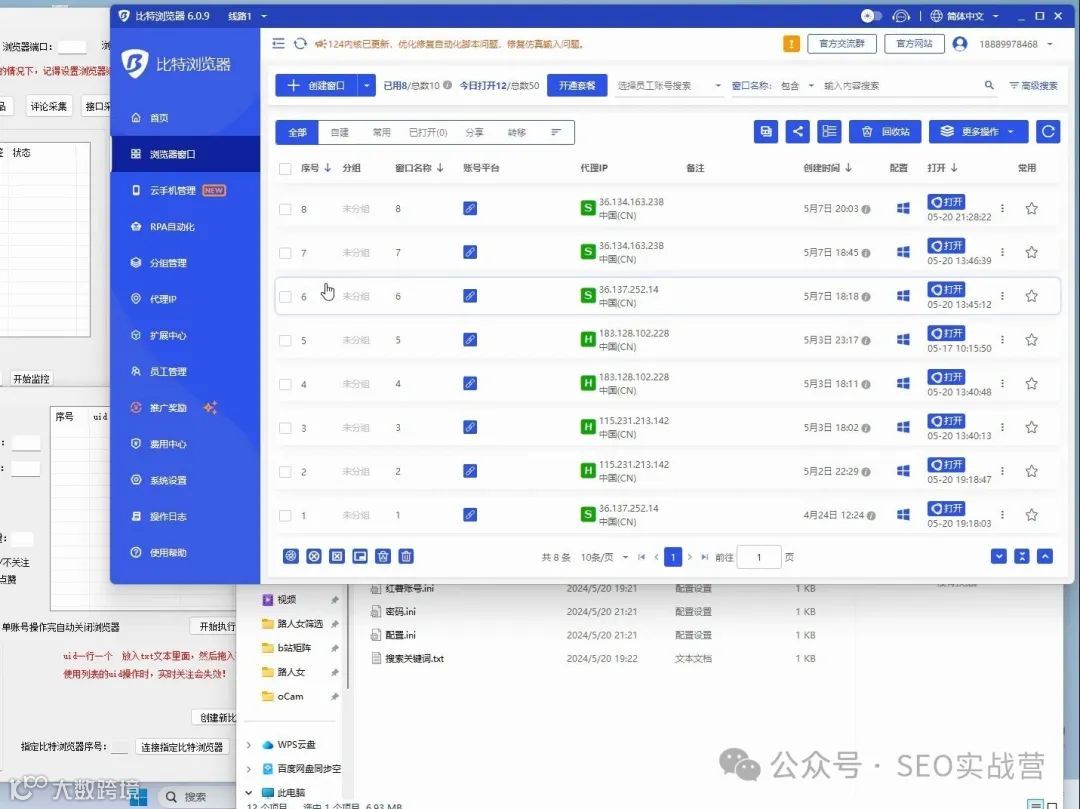Click the scroll-to-top arrow button
Screen dimensions: 1080x809
[1045, 556]
